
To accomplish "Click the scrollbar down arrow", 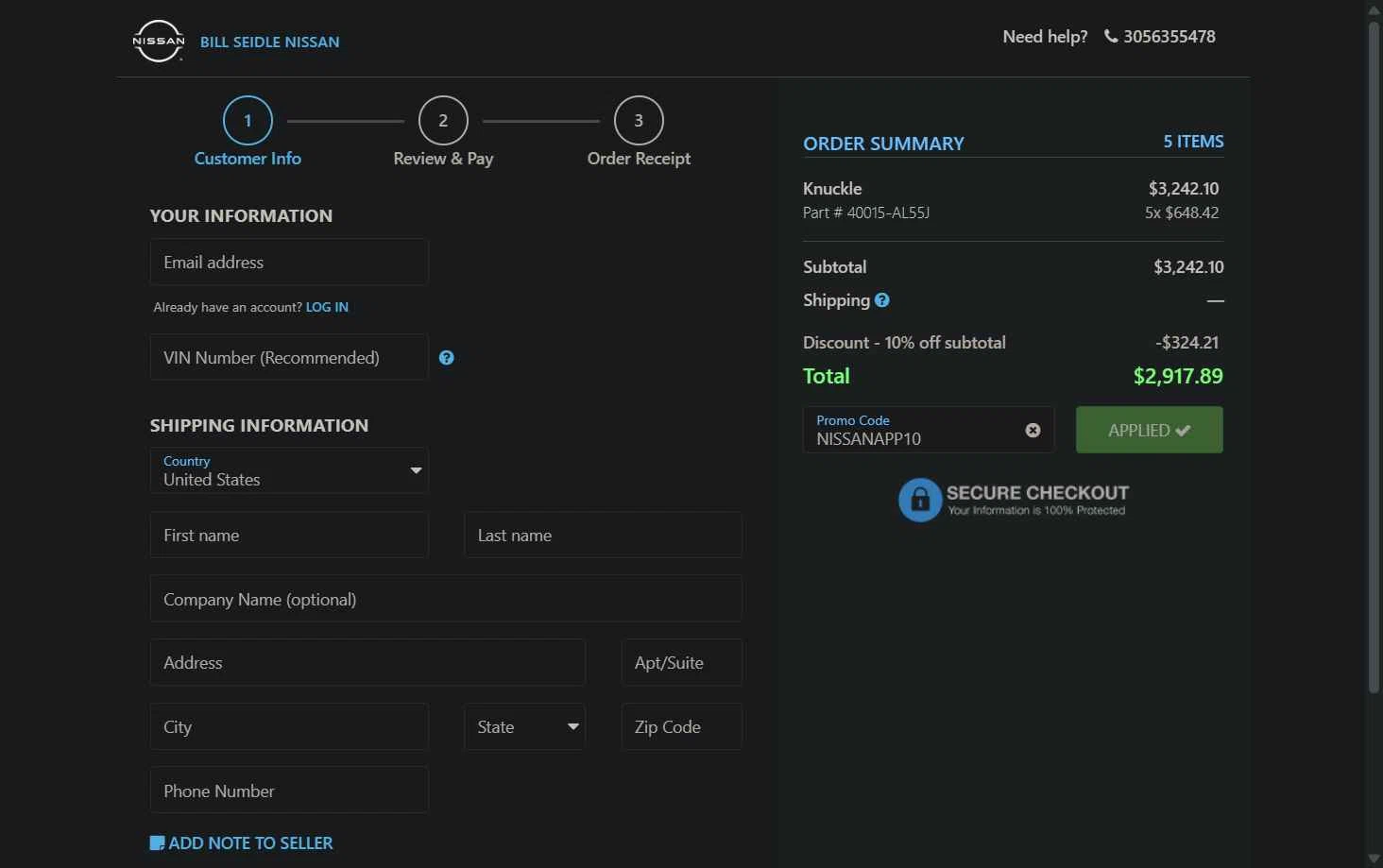I will pos(1374,859).
